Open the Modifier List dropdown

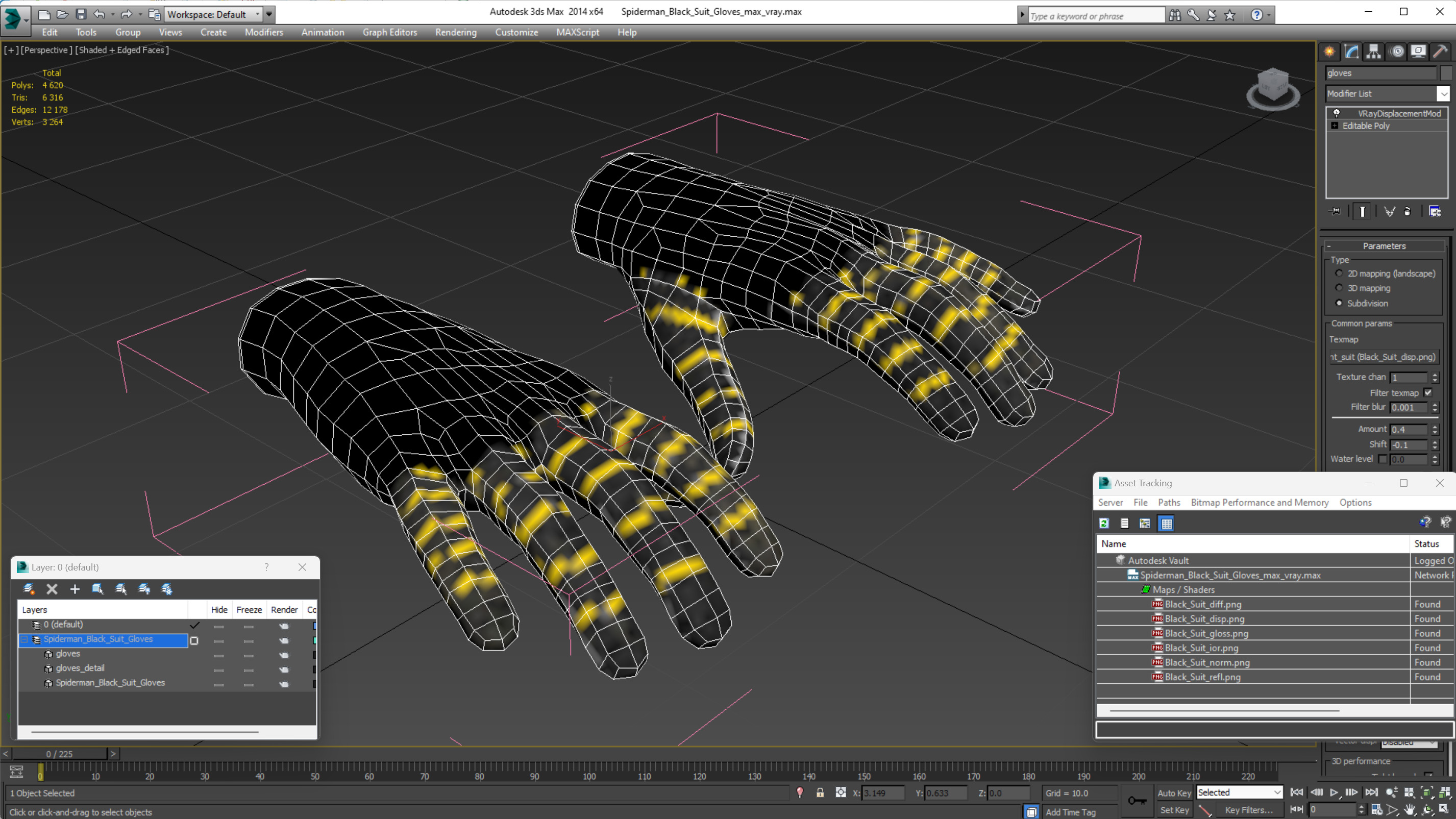pos(1443,94)
